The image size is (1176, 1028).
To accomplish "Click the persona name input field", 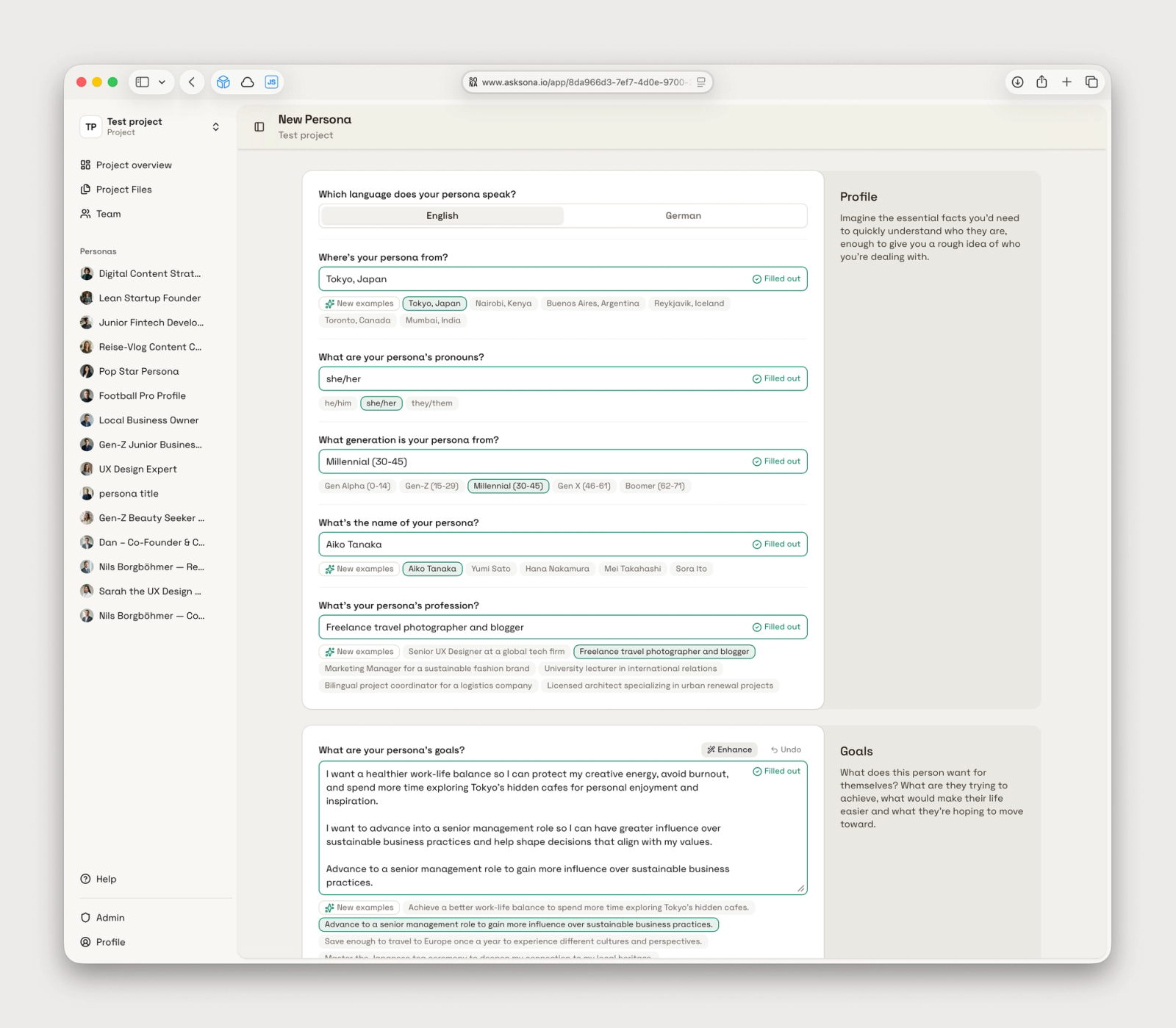I will point(563,544).
